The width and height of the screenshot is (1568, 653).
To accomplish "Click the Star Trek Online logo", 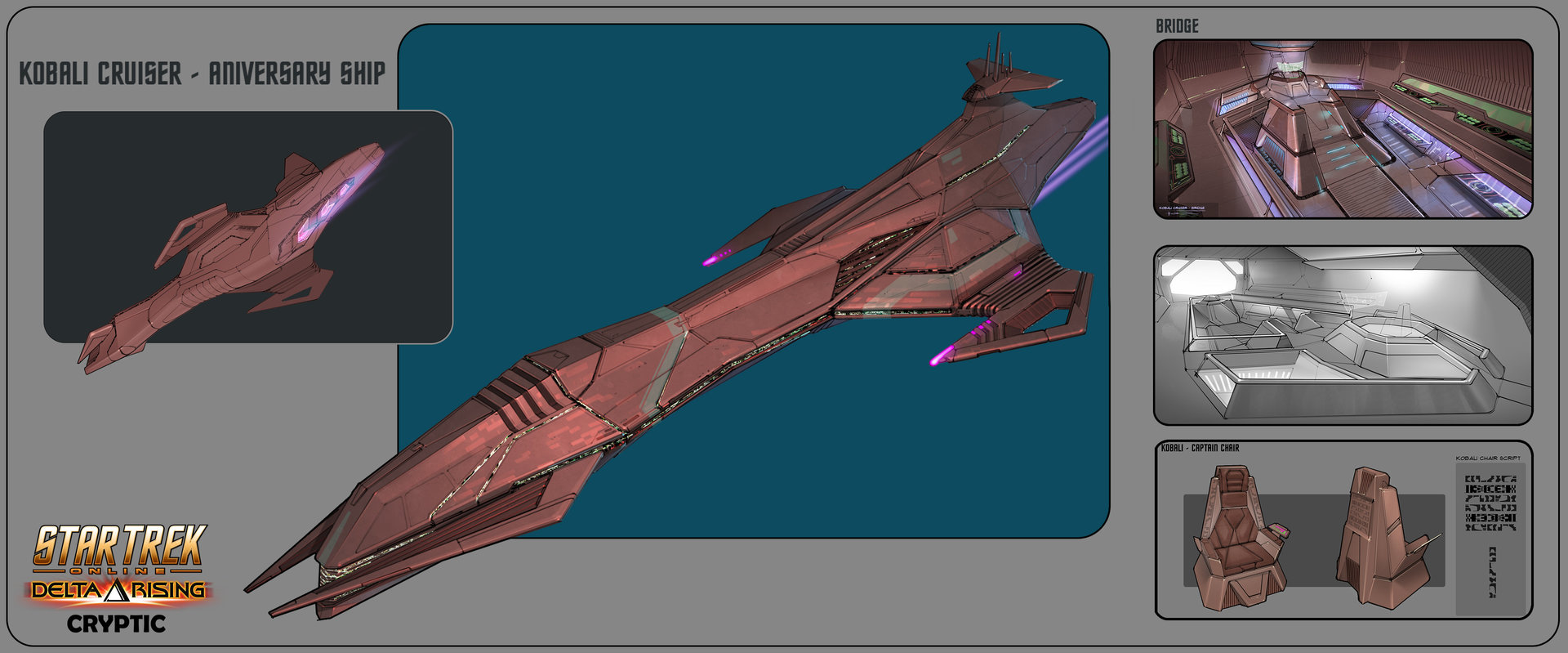I will click(x=119, y=549).
